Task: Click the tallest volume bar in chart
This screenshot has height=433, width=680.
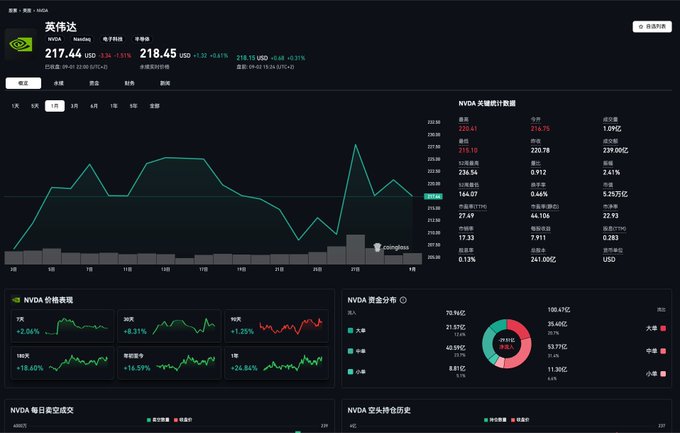Action: point(356,249)
